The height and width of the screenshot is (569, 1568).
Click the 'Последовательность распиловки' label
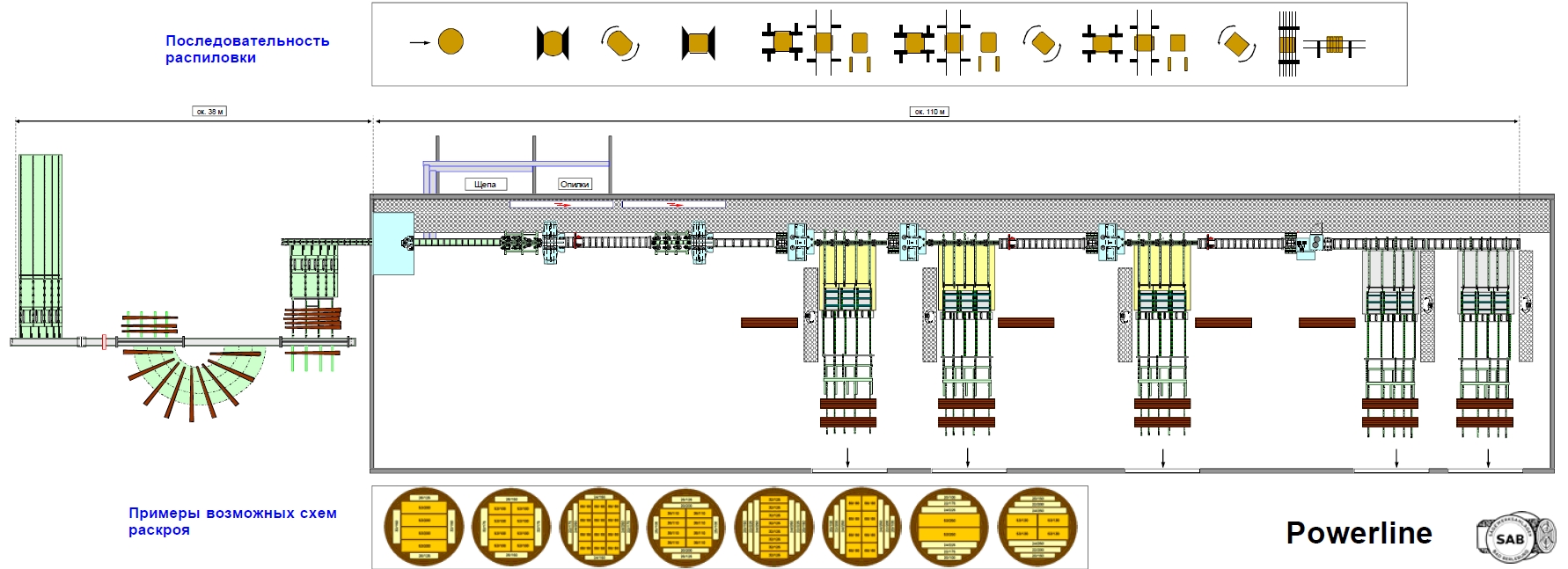[x=247, y=49]
